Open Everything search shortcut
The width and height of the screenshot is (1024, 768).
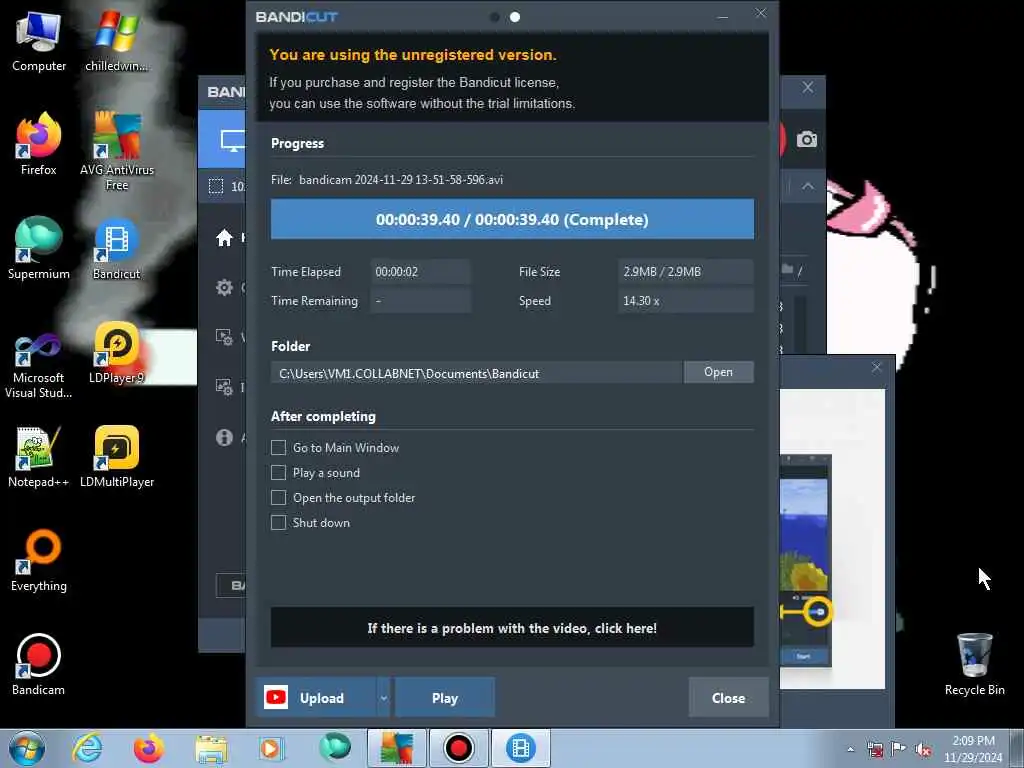39,560
